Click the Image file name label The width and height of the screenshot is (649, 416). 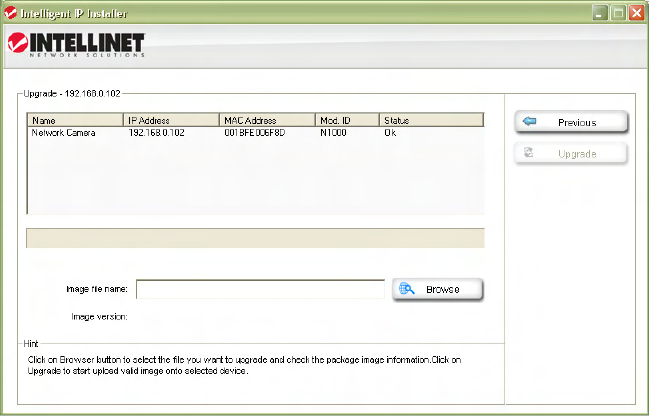(x=97, y=289)
